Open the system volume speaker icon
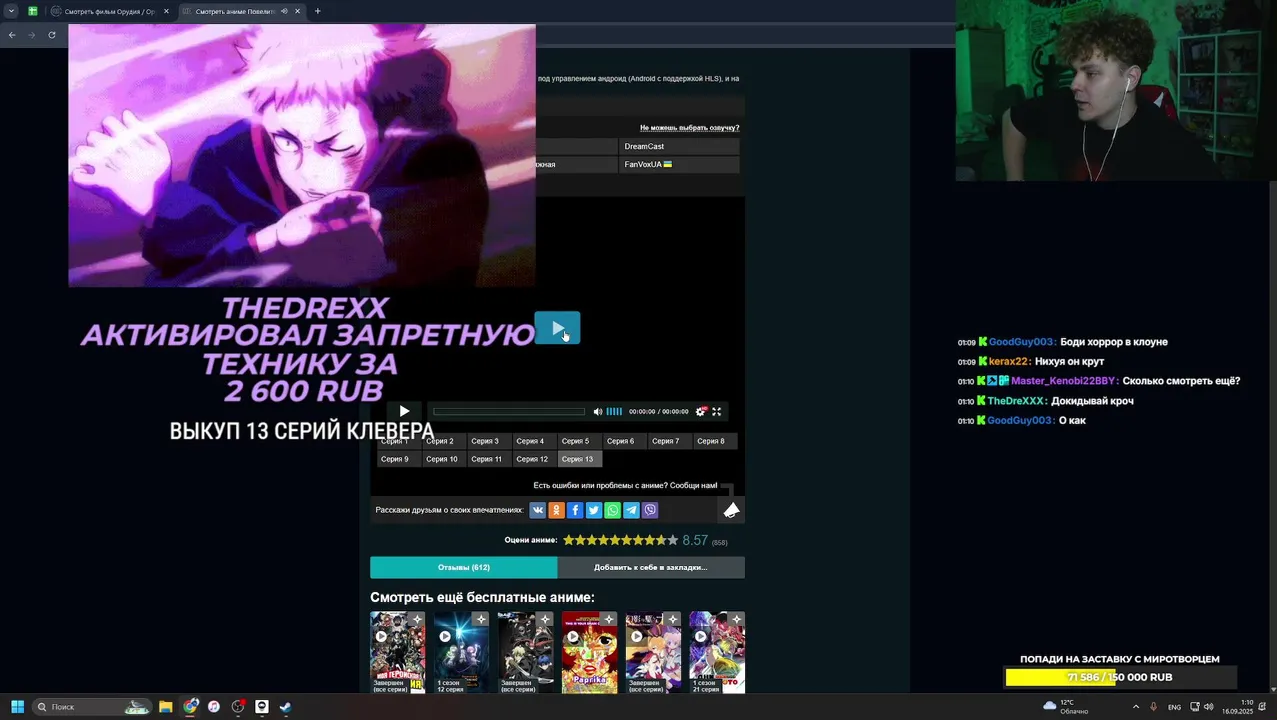The image size is (1277, 720). tap(1209, 707)
